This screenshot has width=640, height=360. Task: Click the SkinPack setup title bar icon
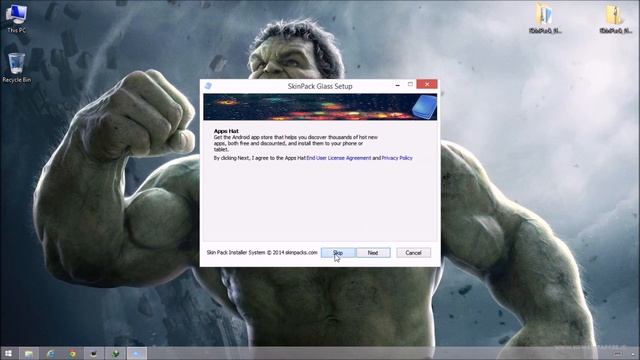pos(208,86)
